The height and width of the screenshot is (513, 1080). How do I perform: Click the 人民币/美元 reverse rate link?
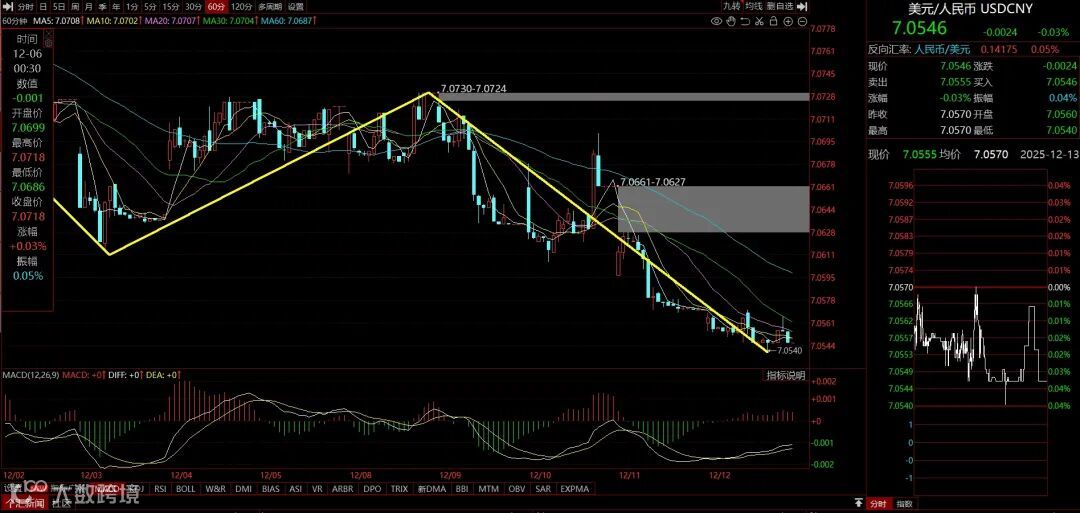click(942, 50)
